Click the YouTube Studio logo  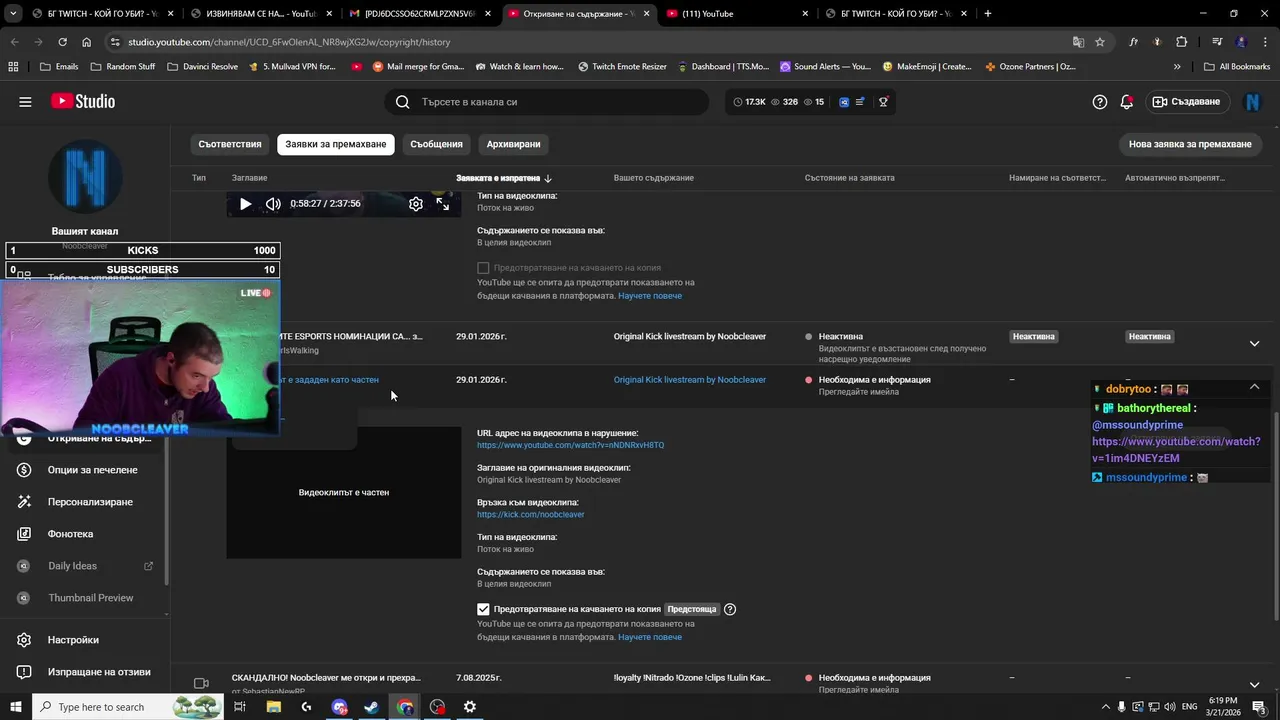[x=83, y=102]
